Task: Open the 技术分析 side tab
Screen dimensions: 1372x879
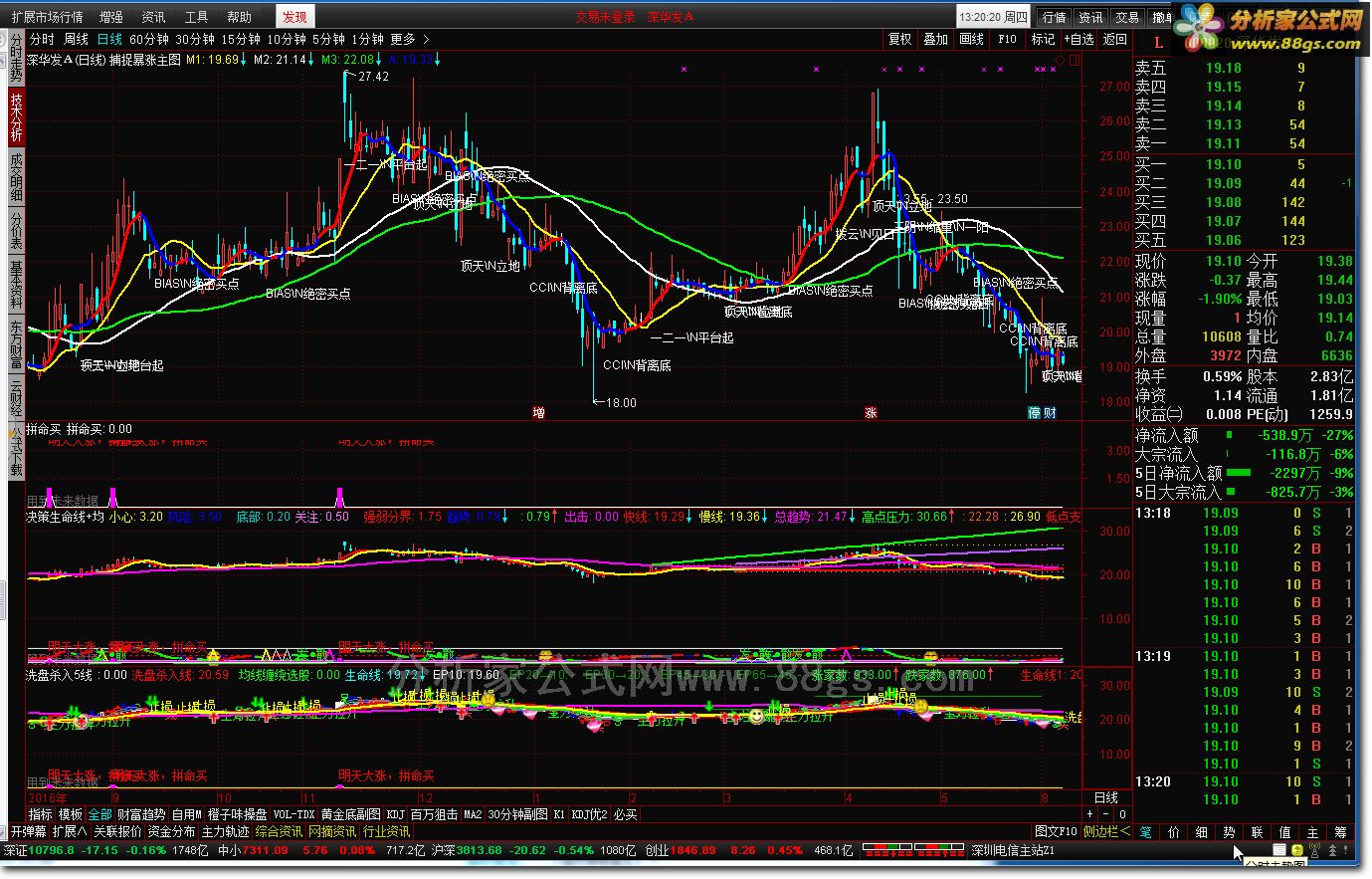Action: 16,116
